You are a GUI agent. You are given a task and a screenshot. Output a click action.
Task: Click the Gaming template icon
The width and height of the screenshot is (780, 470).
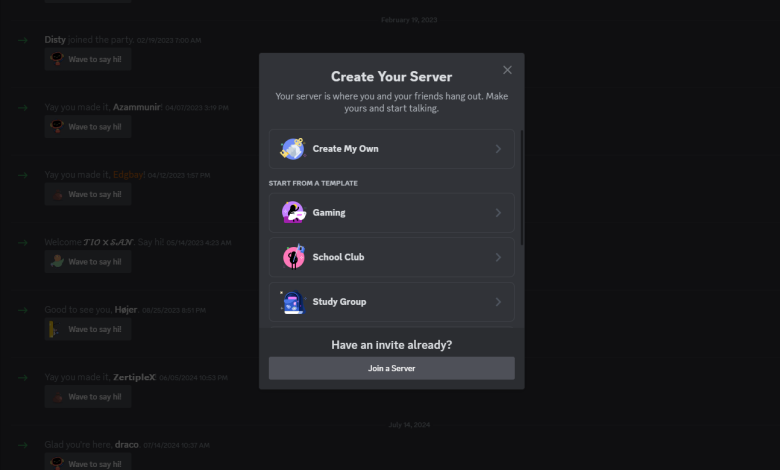pyautogui.click(x=293, y=212)
